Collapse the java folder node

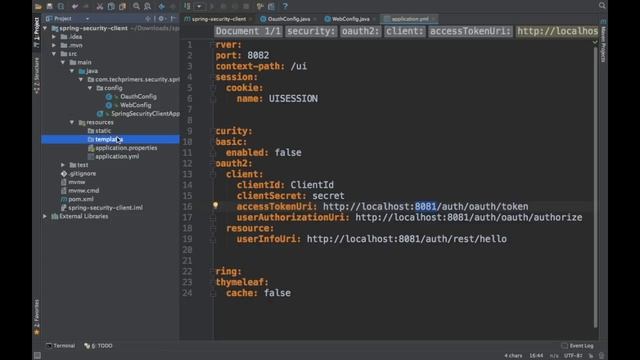[72, 71]
